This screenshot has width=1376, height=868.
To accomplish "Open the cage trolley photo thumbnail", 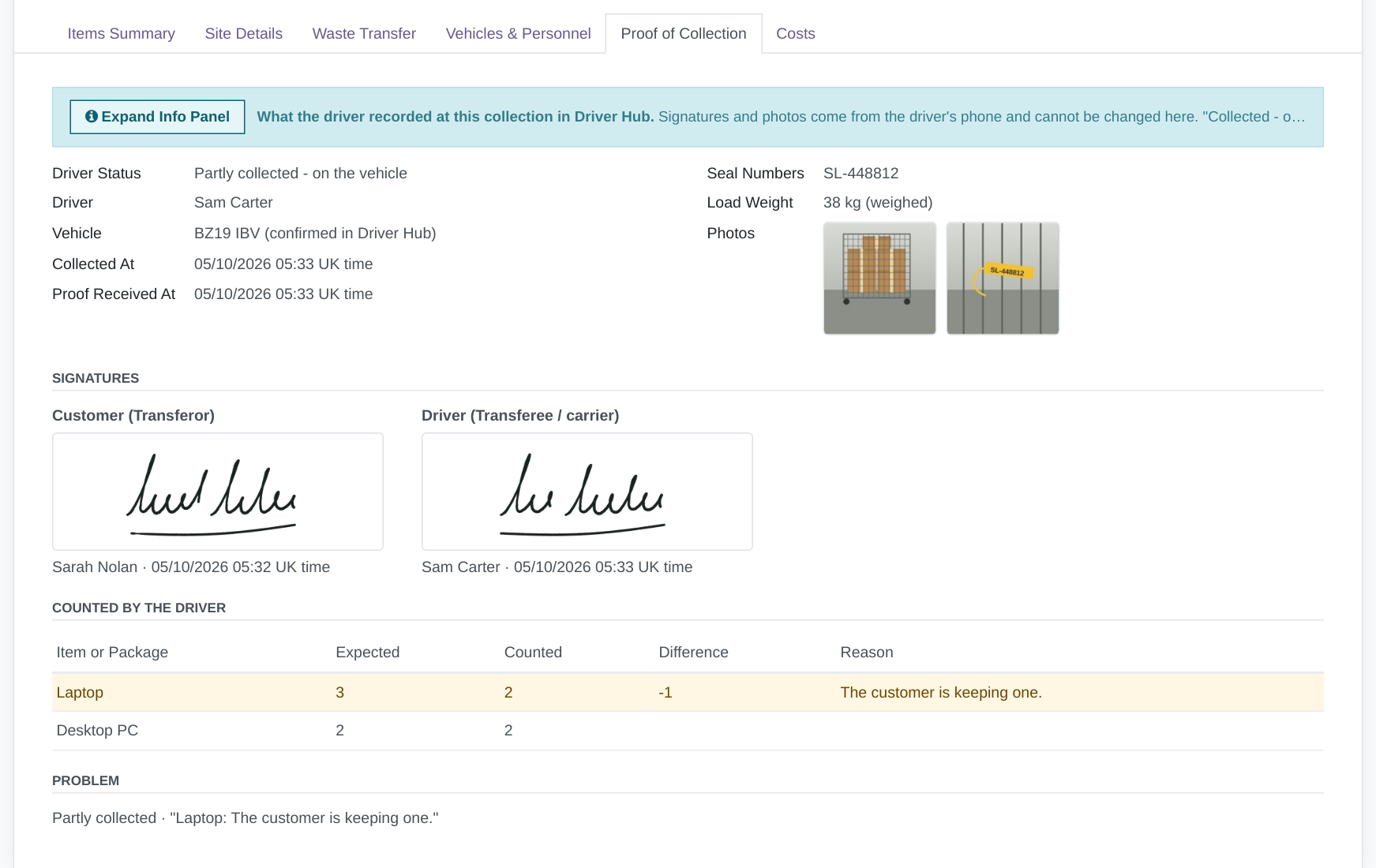I will (x=879, y=279).
